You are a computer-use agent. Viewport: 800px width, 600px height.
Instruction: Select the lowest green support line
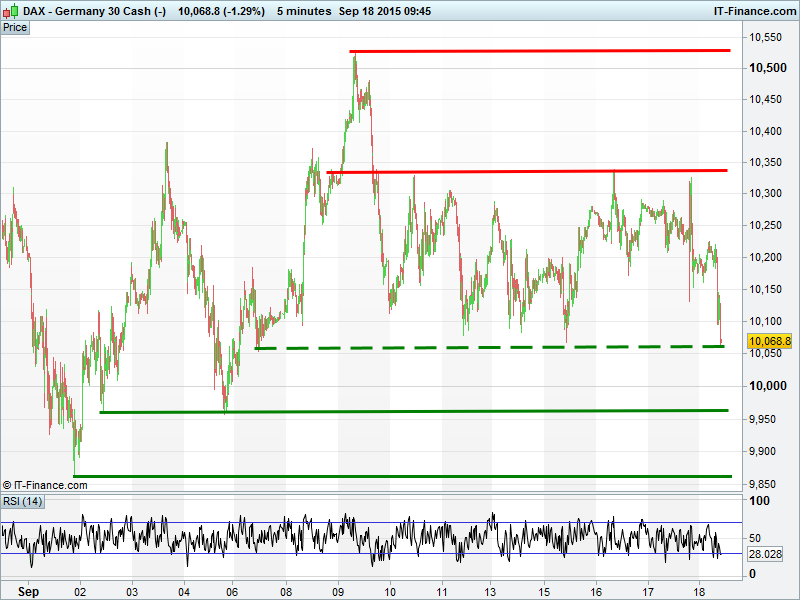pos(400,476)
